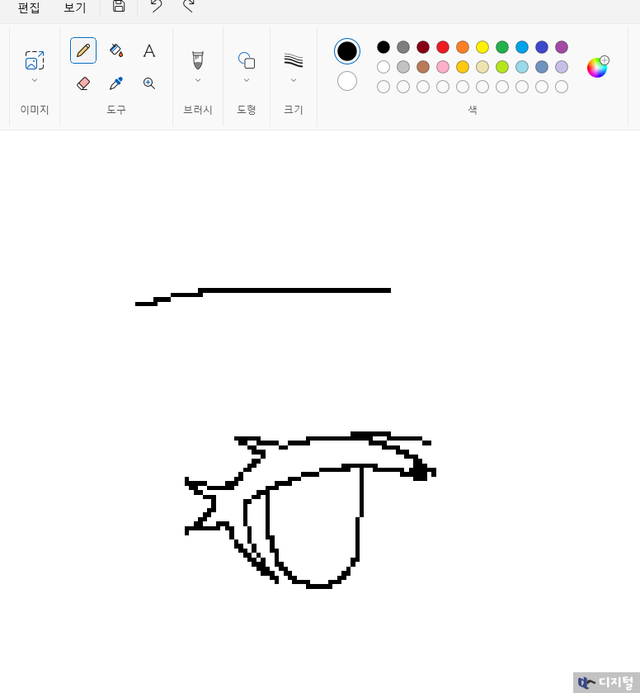Pick the turquoise blue palette swatch
This screenshot has height=693, width=640.
(x=522, y=47)
